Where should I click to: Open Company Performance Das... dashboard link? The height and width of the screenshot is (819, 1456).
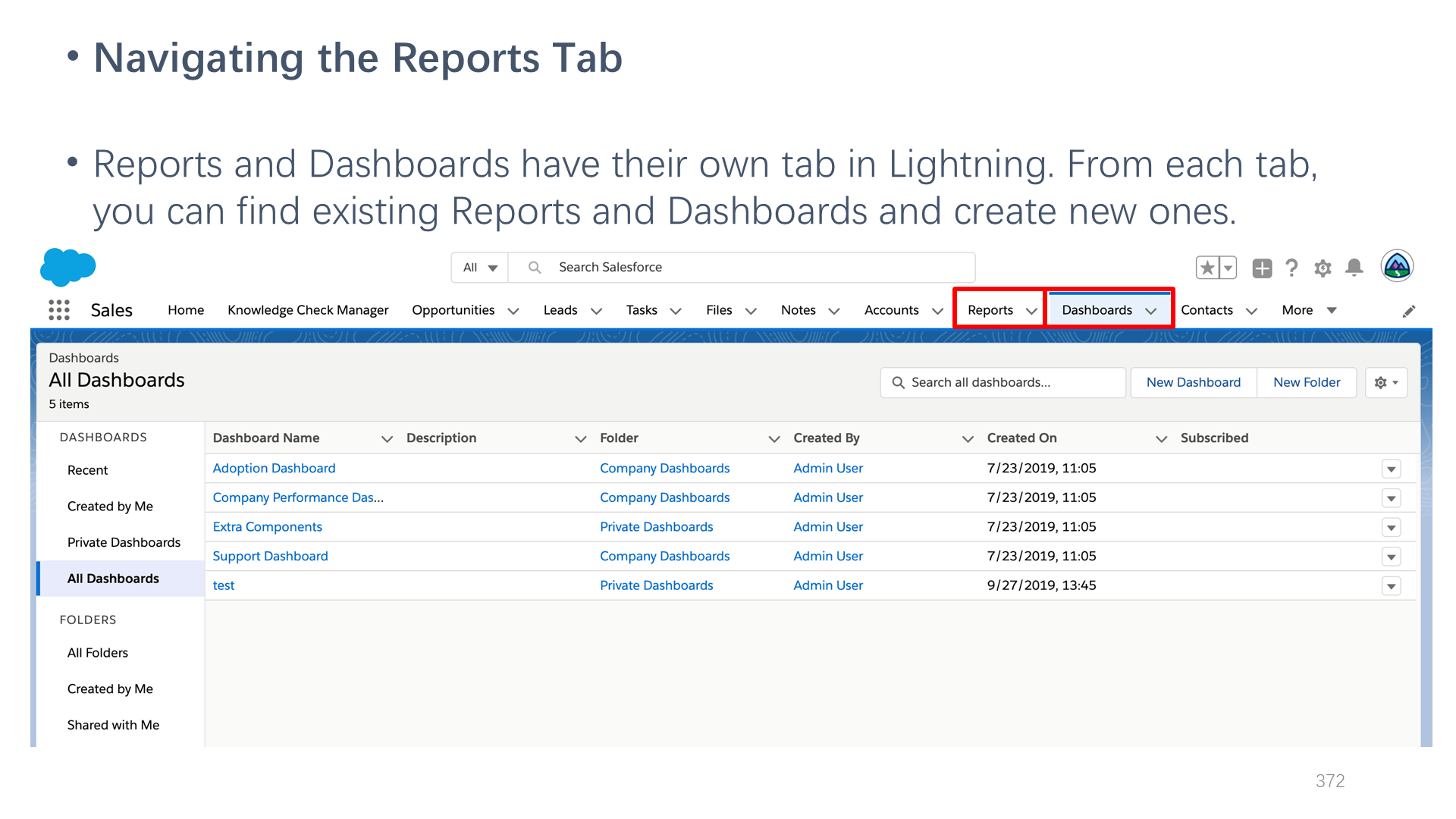point(298,497)
